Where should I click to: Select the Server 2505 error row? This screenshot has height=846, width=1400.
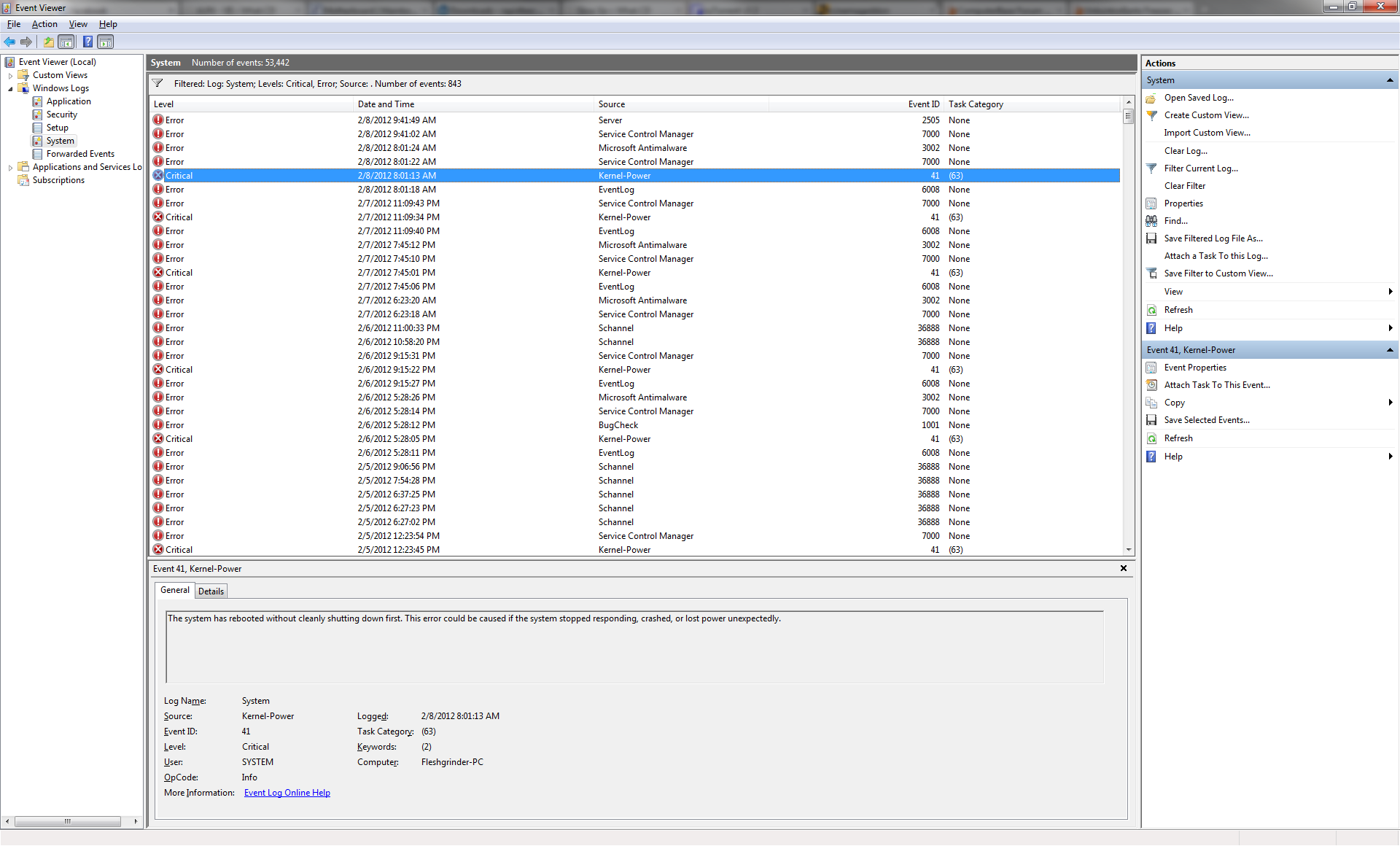pyautogui.click(x=634, y=120)
